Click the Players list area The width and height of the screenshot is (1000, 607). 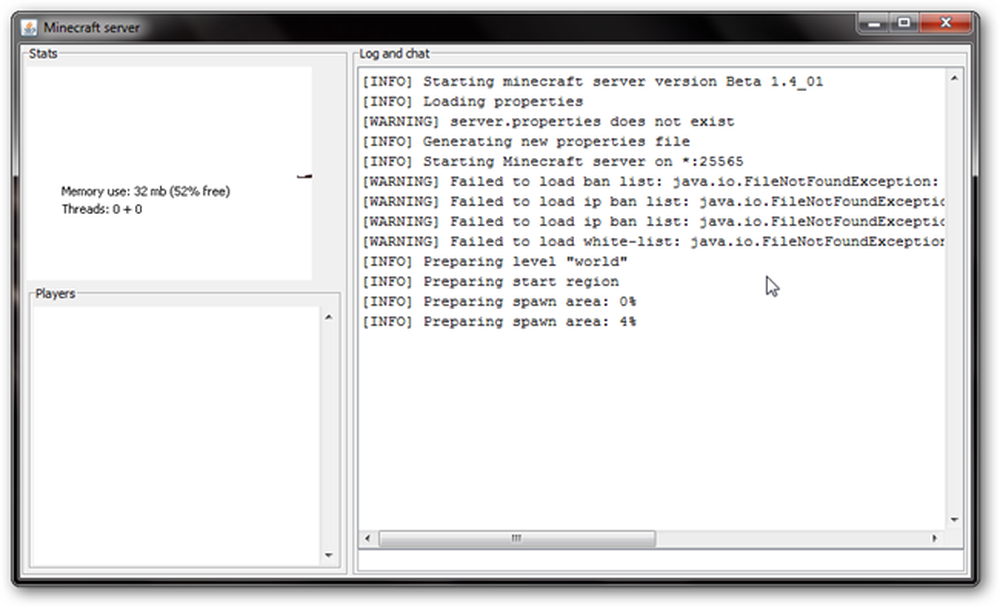click(176, 436)
